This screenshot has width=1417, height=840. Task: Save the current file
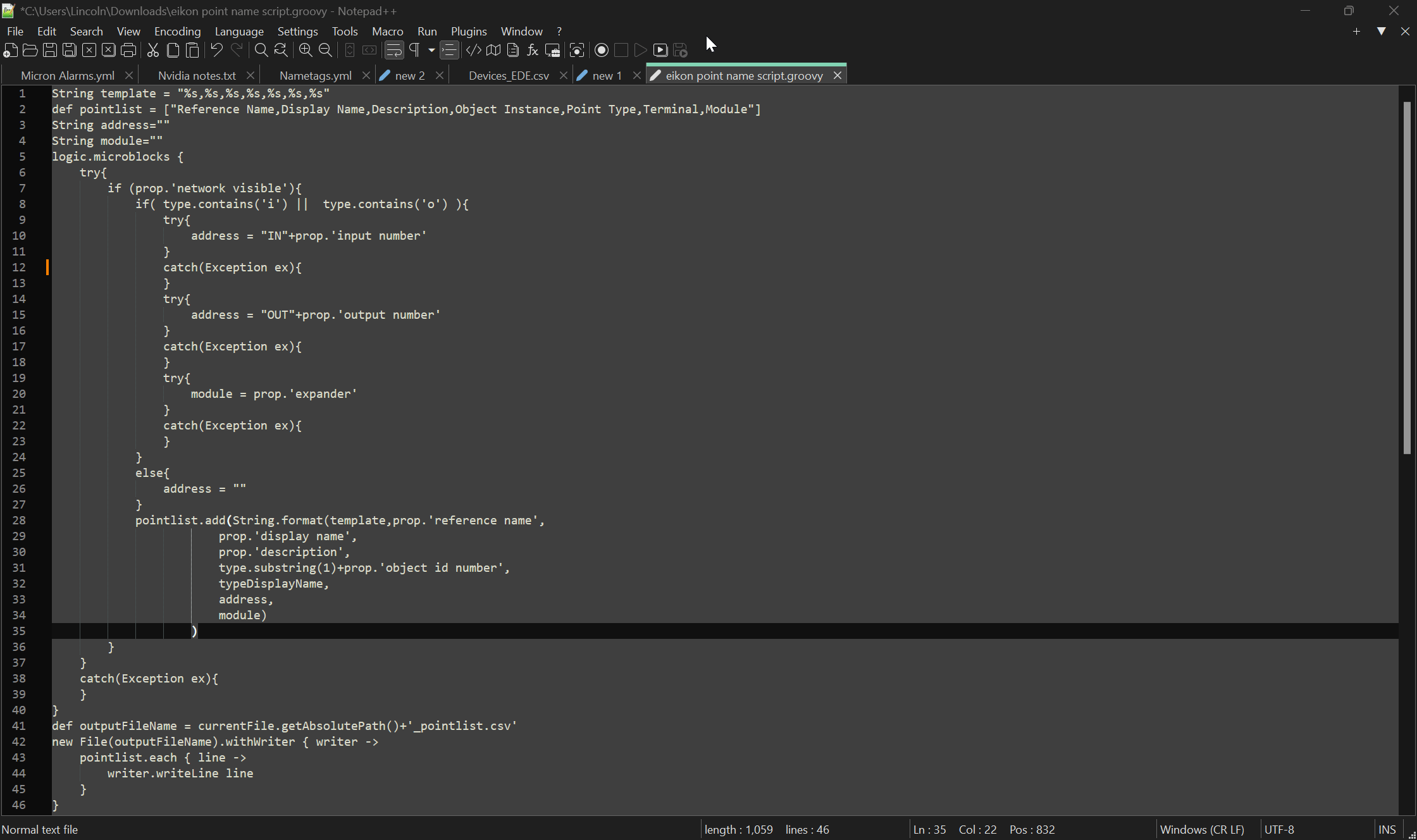coord(50,50)
